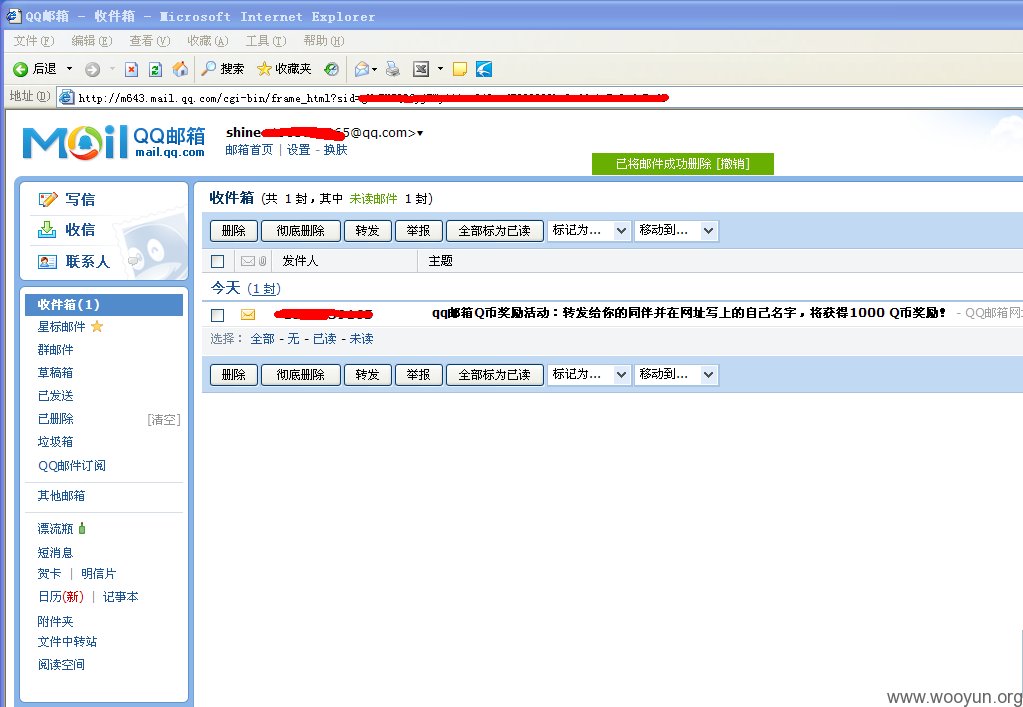Tick the checkbox for the Q币奖励 email
The image size is (1023, 707).
click(218, 315)
